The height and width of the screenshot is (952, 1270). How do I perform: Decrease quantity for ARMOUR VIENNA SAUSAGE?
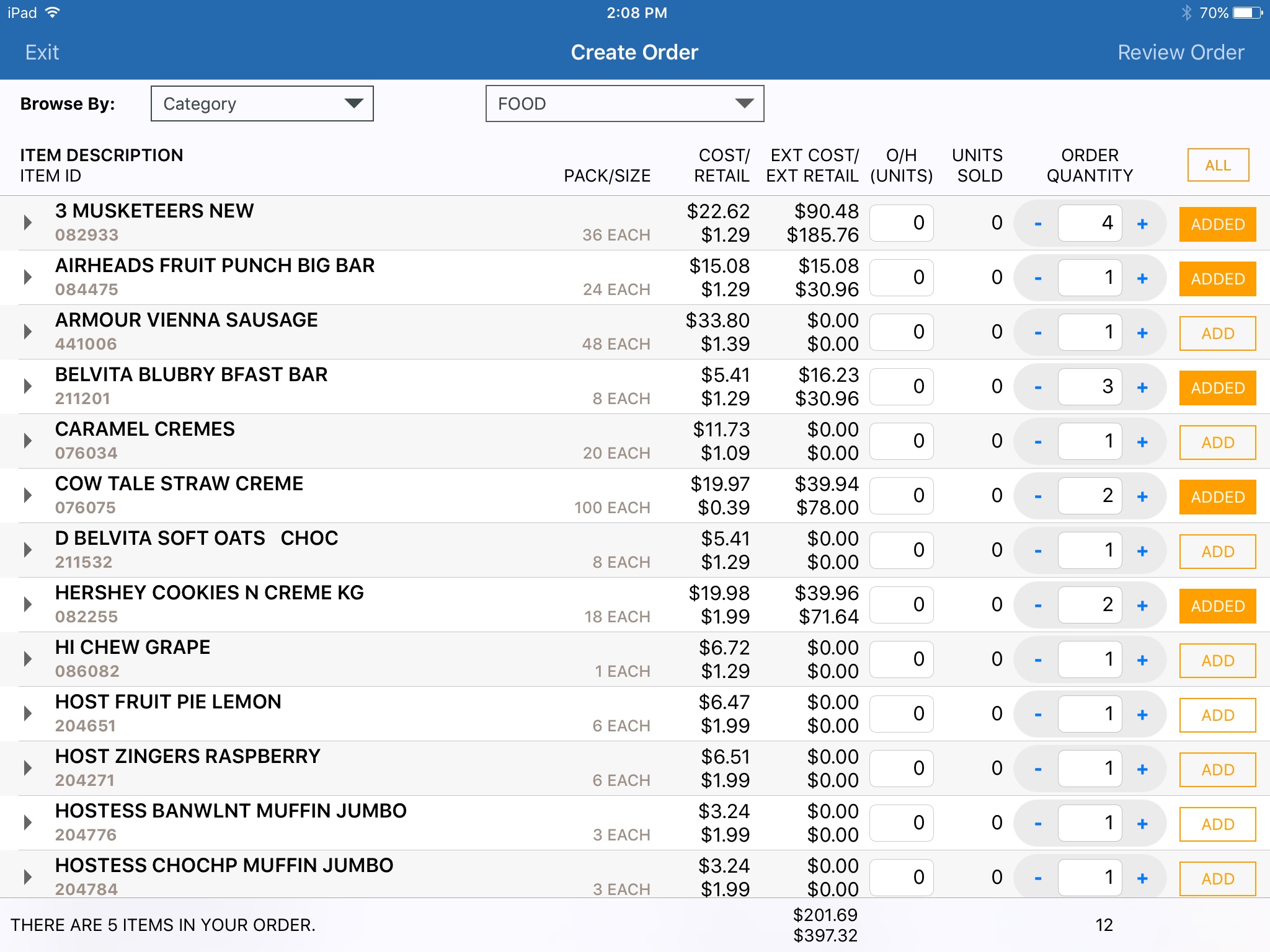1037,333
